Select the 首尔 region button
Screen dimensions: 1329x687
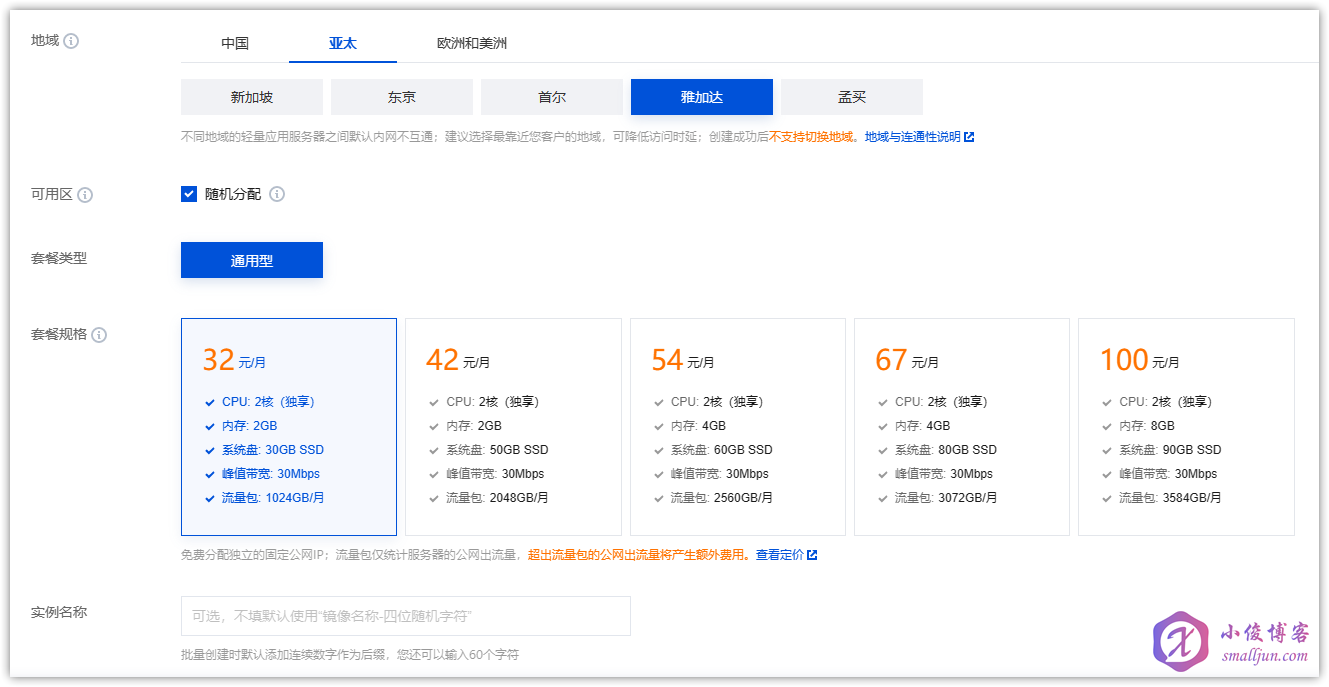(x=552, y=97)
